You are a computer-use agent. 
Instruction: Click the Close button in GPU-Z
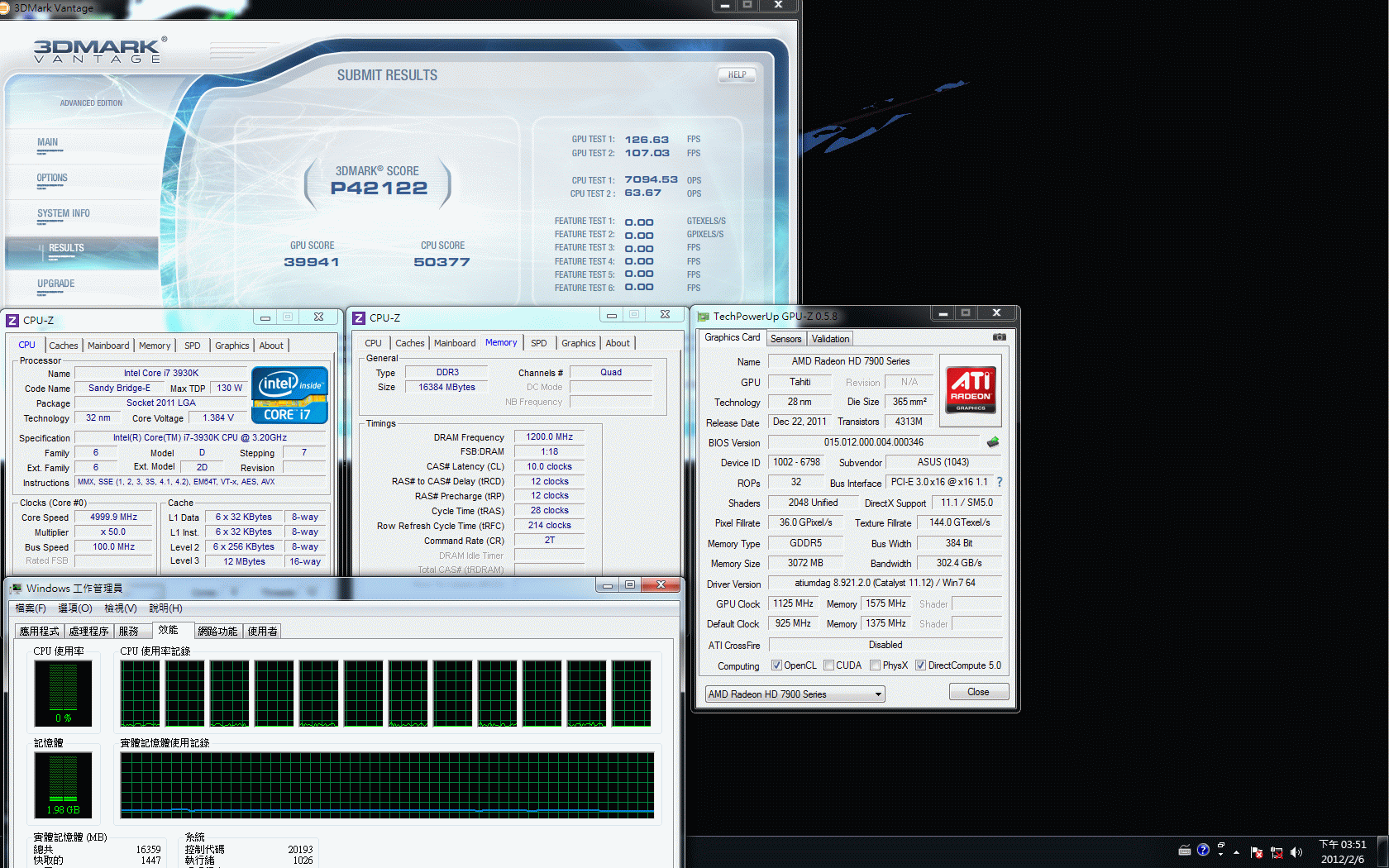pyautogui.click(x=978, y=692)
